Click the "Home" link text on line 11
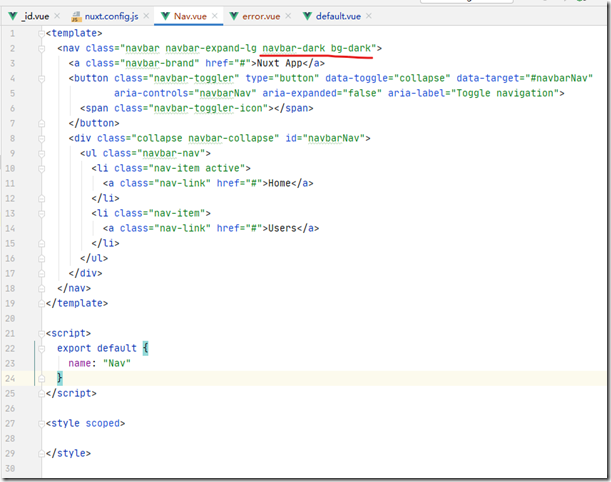Image resolution: width=611 pixels, height=482 pixels. click(279, 183)
